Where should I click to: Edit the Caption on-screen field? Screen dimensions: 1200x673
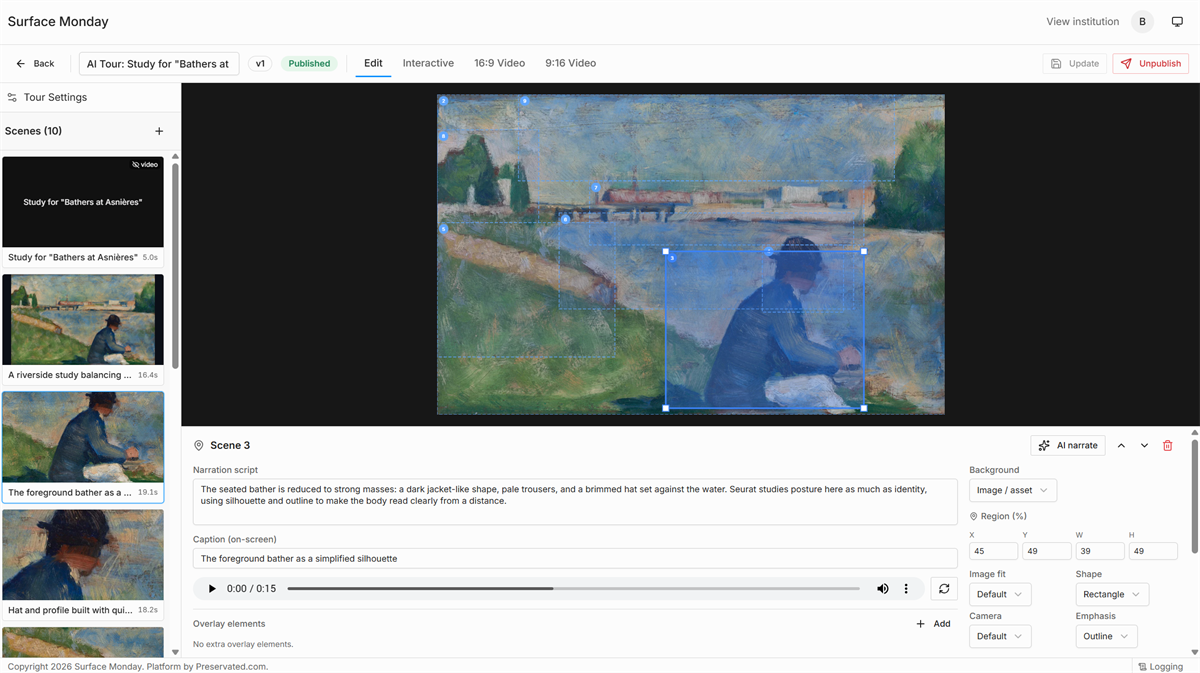point(575,558)
